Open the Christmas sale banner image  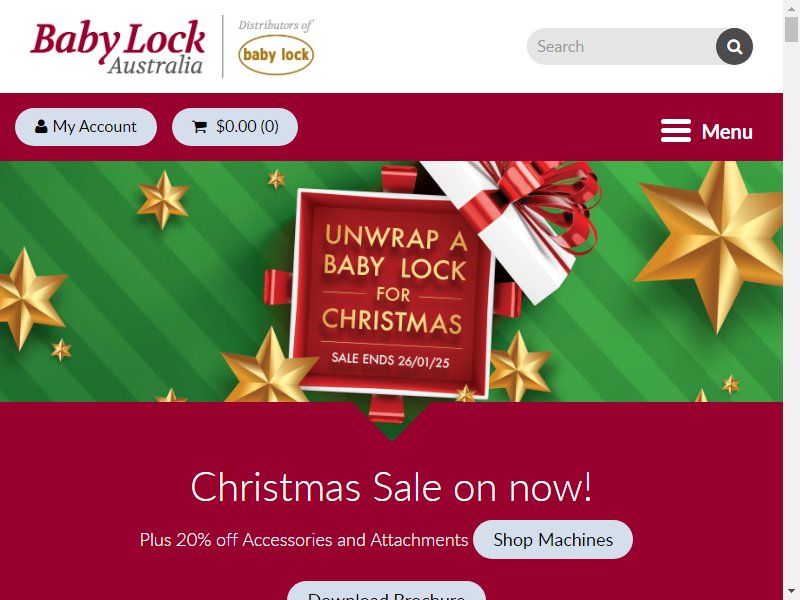[x=391, y=282]
